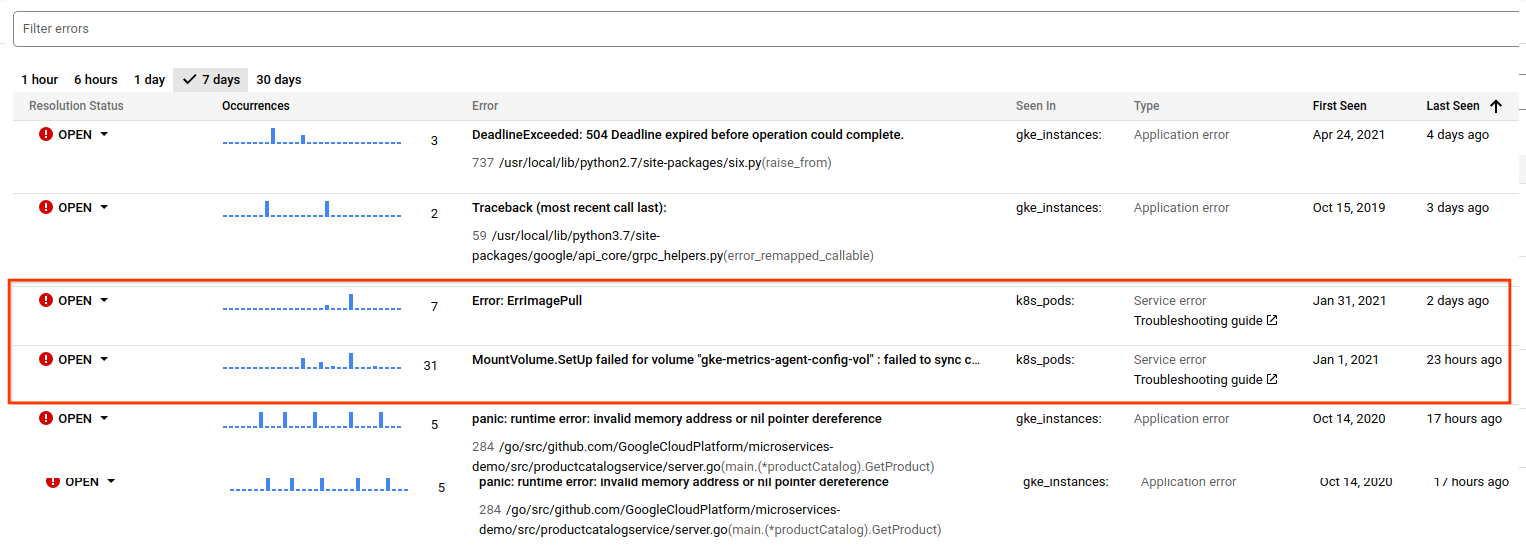
Task: Click the Last Seen sort arrow icon
Action: tap(1496, 106)
